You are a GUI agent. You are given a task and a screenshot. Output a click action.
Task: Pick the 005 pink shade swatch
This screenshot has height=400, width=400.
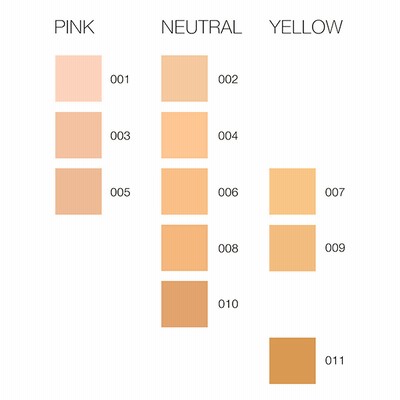pyautogui.click(x=78, y=191)
